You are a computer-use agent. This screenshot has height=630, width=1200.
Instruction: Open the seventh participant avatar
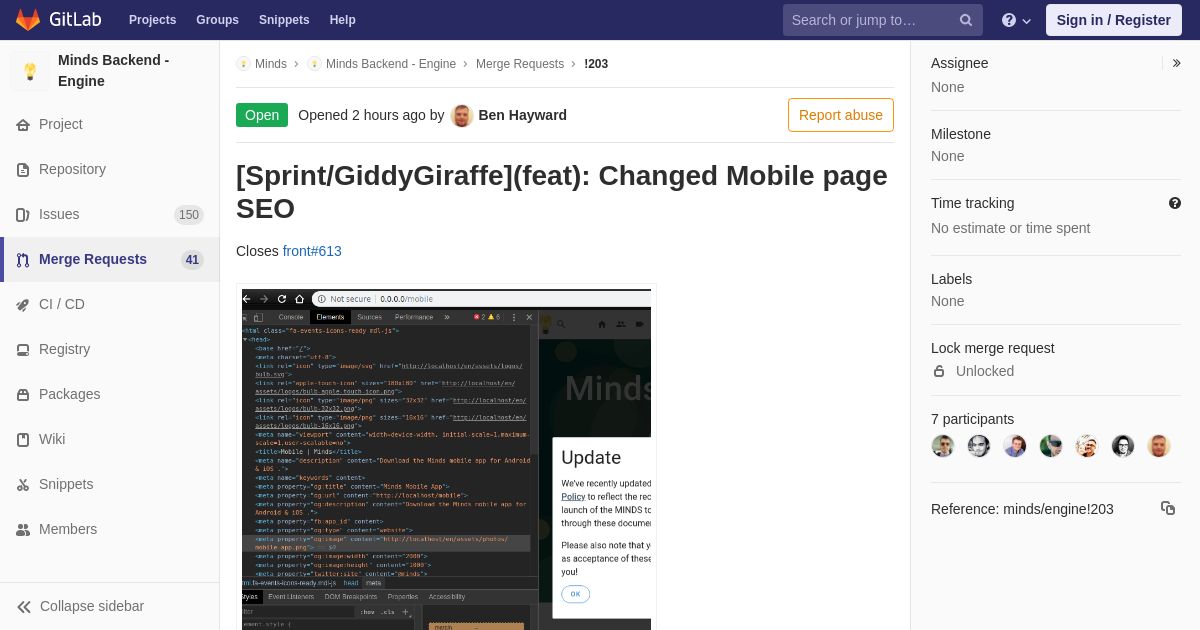click(x=1159, y=446)
